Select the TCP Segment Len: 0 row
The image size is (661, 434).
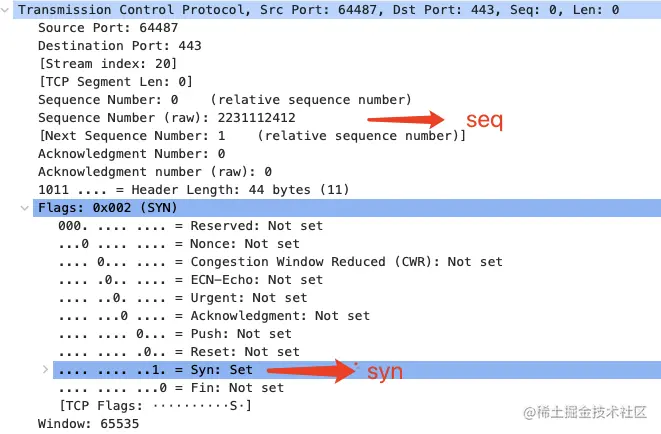click(x=115, y=81)
